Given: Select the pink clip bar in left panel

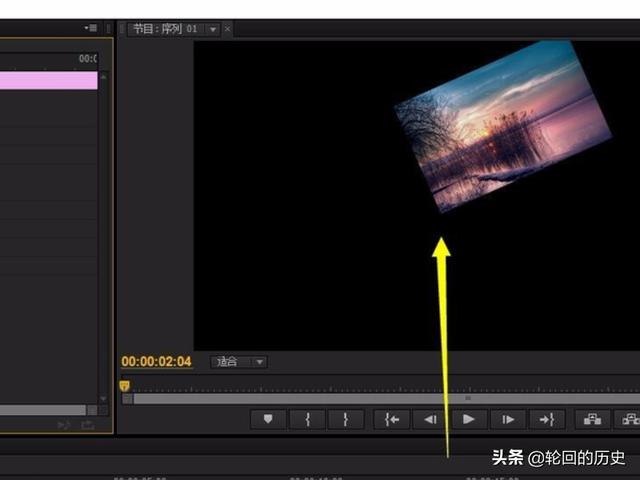Looking at the screenshot, I should click(48, 80).
